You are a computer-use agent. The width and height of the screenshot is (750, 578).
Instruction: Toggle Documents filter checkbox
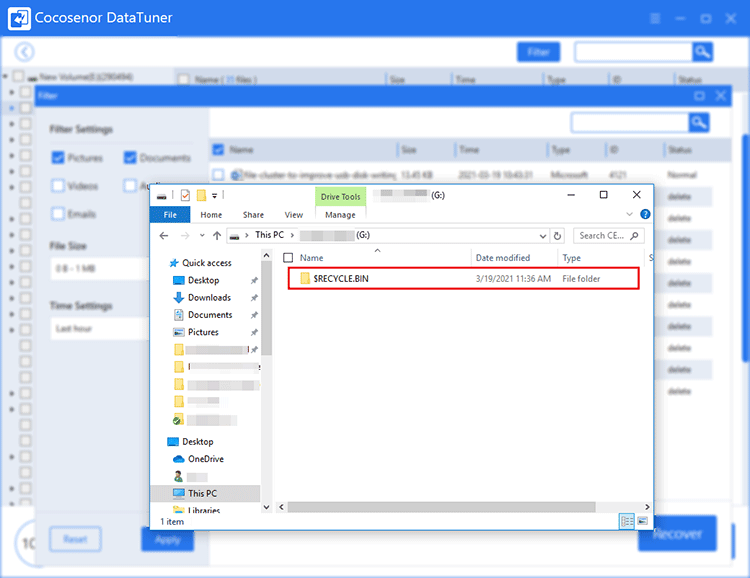click(x=130, y=157)
